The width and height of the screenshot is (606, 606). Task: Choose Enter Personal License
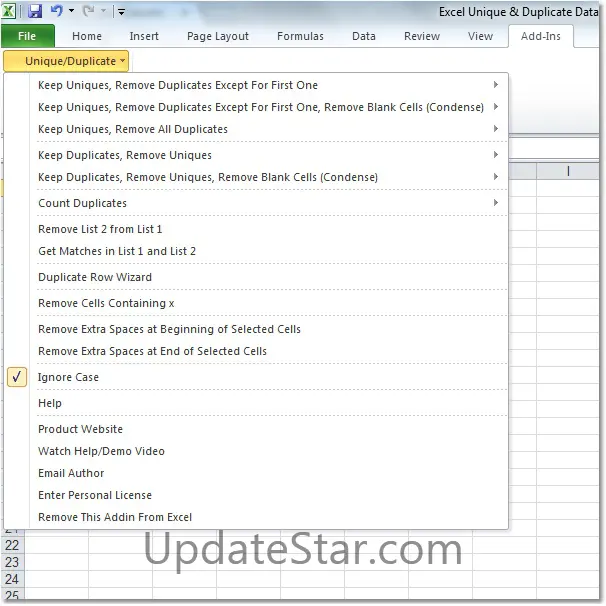pos(269,495)
